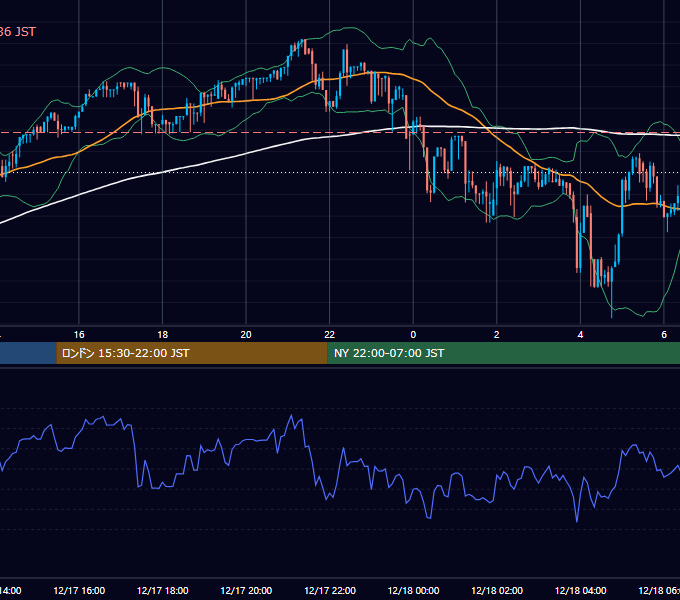This screenshot has height=600, width=680.
Task: Click the red JST timestamp label
Action: click(17, 32)
